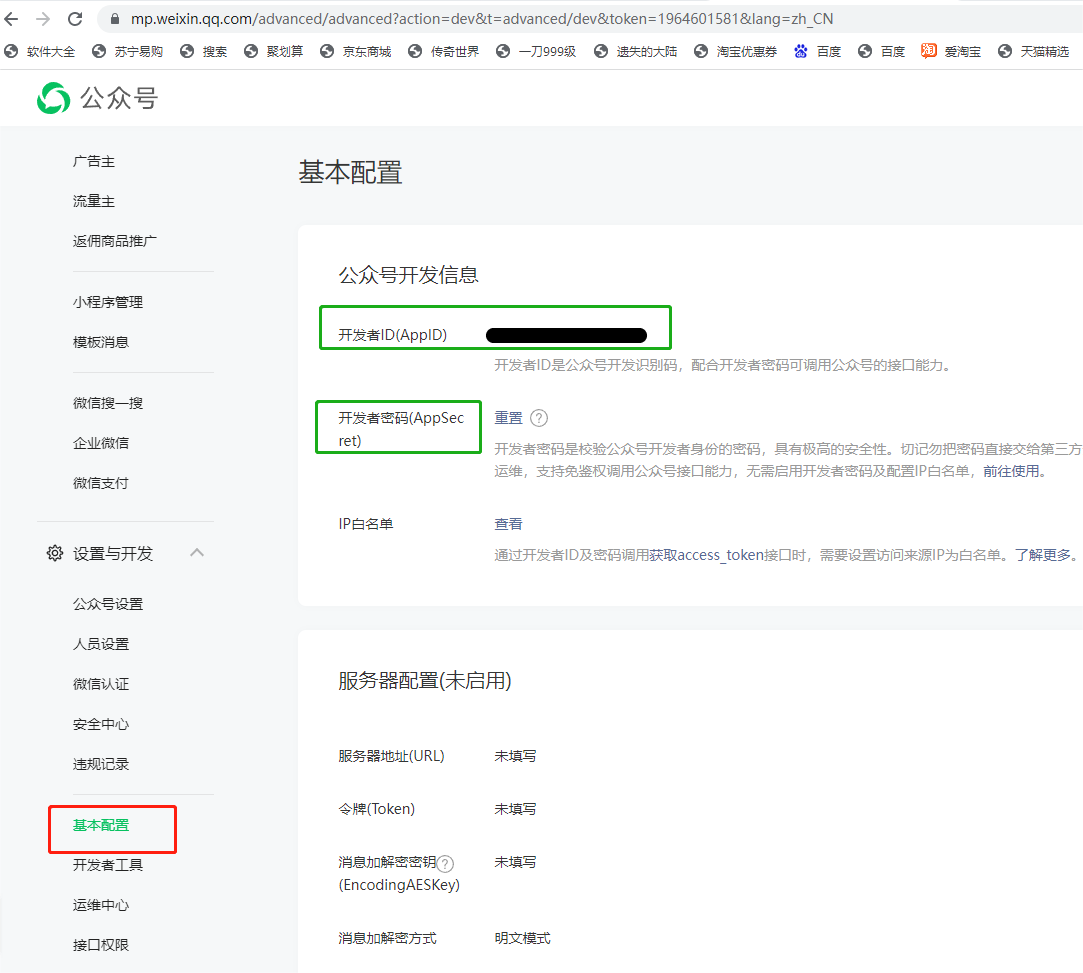Open 流量主 in the sidebar
This screenshot has height=973, width=1083.
94,201
